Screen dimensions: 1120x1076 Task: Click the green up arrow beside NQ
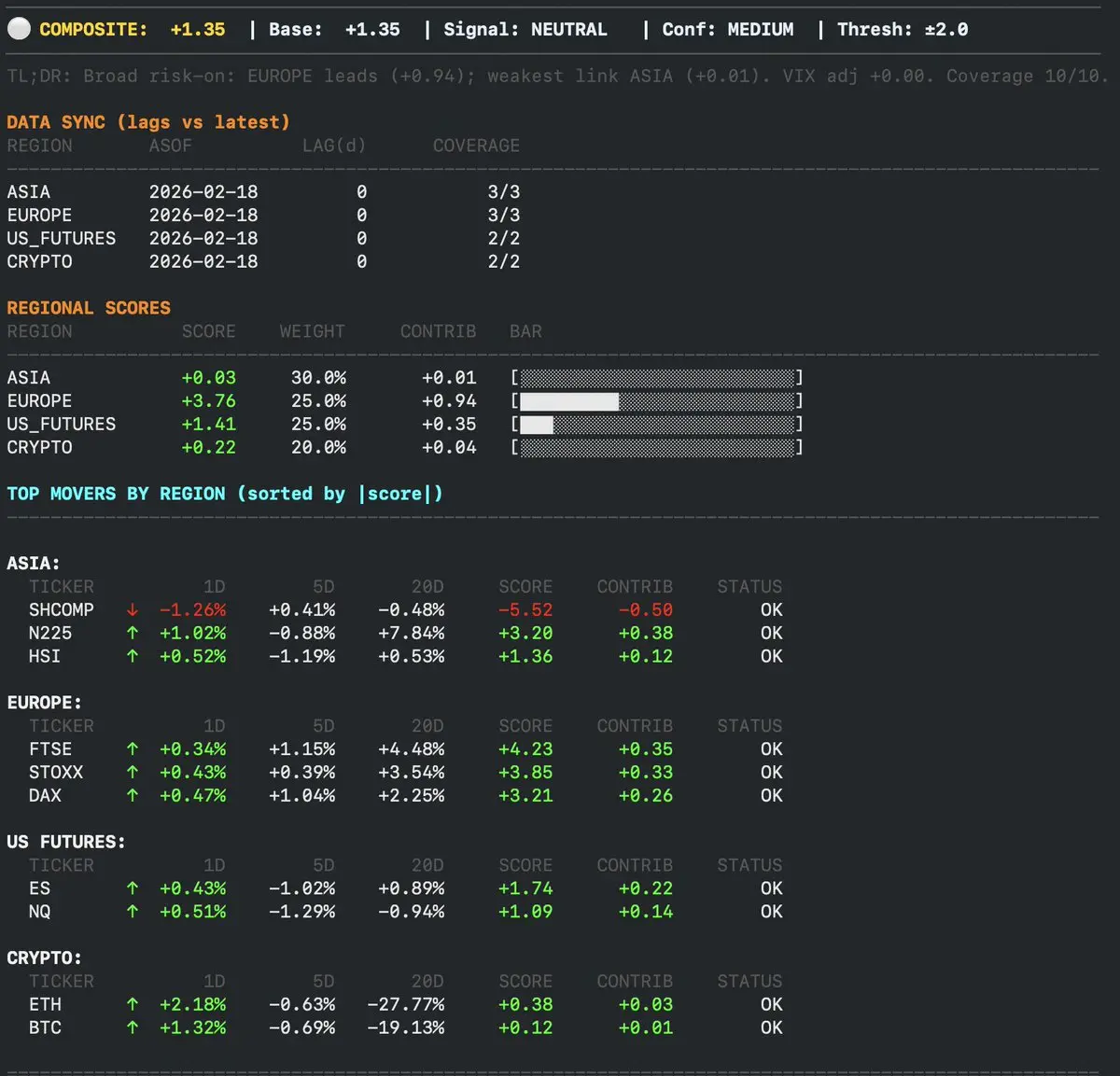(x=133, y=912)
